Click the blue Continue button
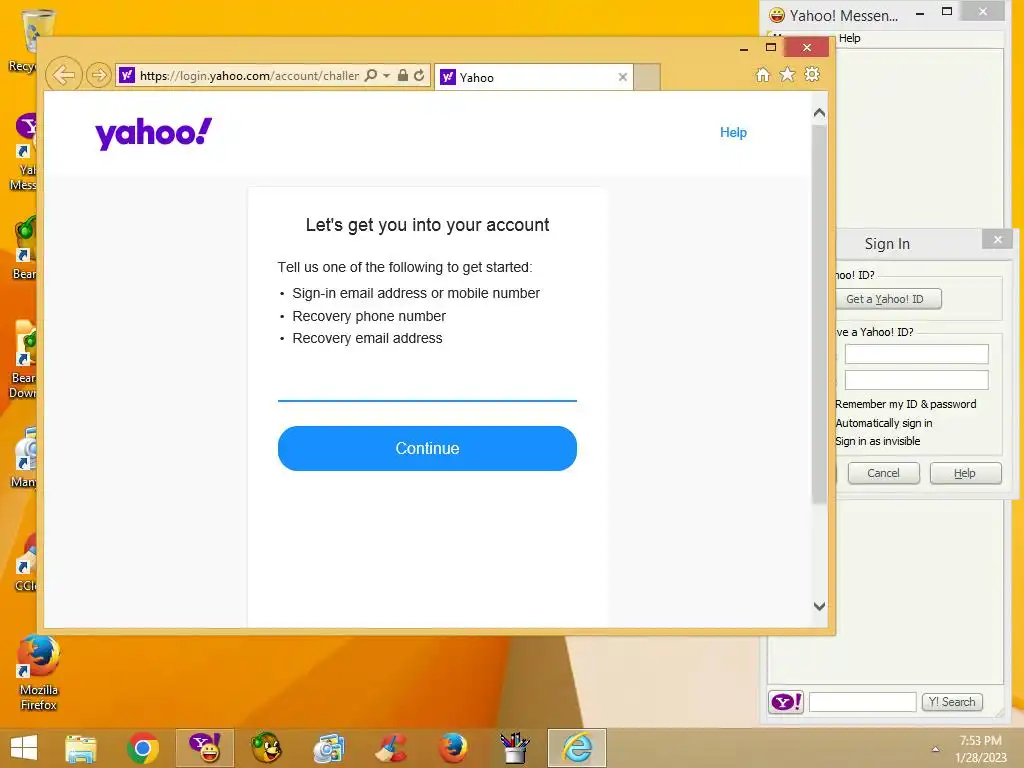 tap(427, 448)
